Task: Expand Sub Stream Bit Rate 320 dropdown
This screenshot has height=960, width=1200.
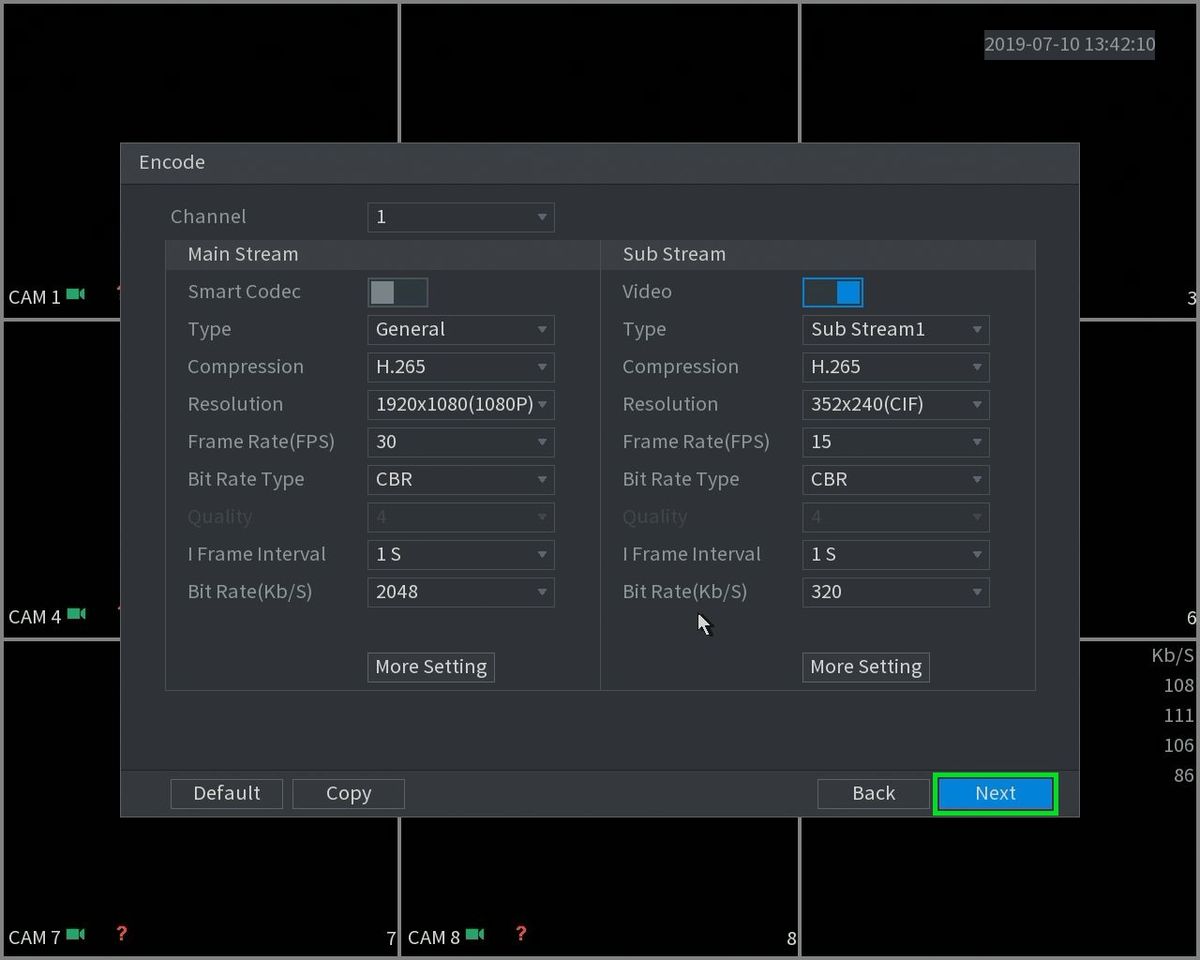Action: point(896,592)
